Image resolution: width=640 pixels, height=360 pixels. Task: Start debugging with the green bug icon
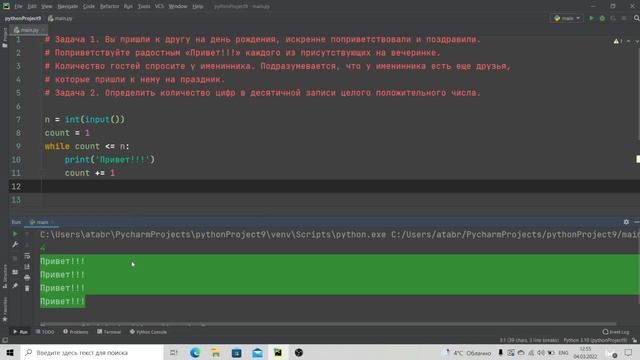coord(602,18)
